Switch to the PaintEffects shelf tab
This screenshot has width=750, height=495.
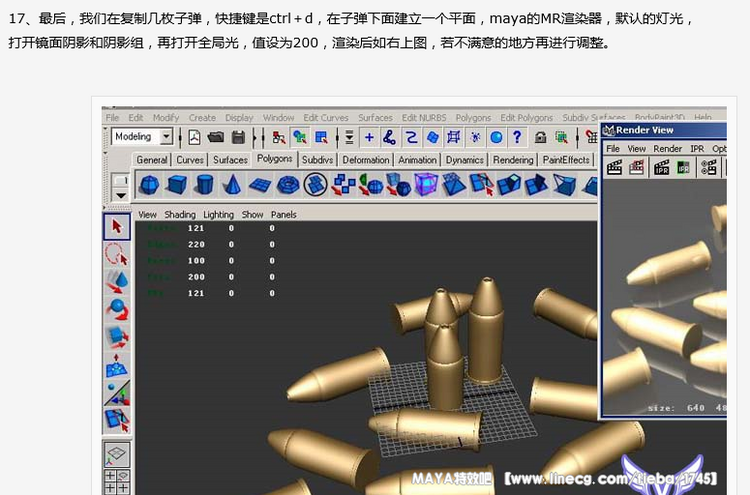566,160
